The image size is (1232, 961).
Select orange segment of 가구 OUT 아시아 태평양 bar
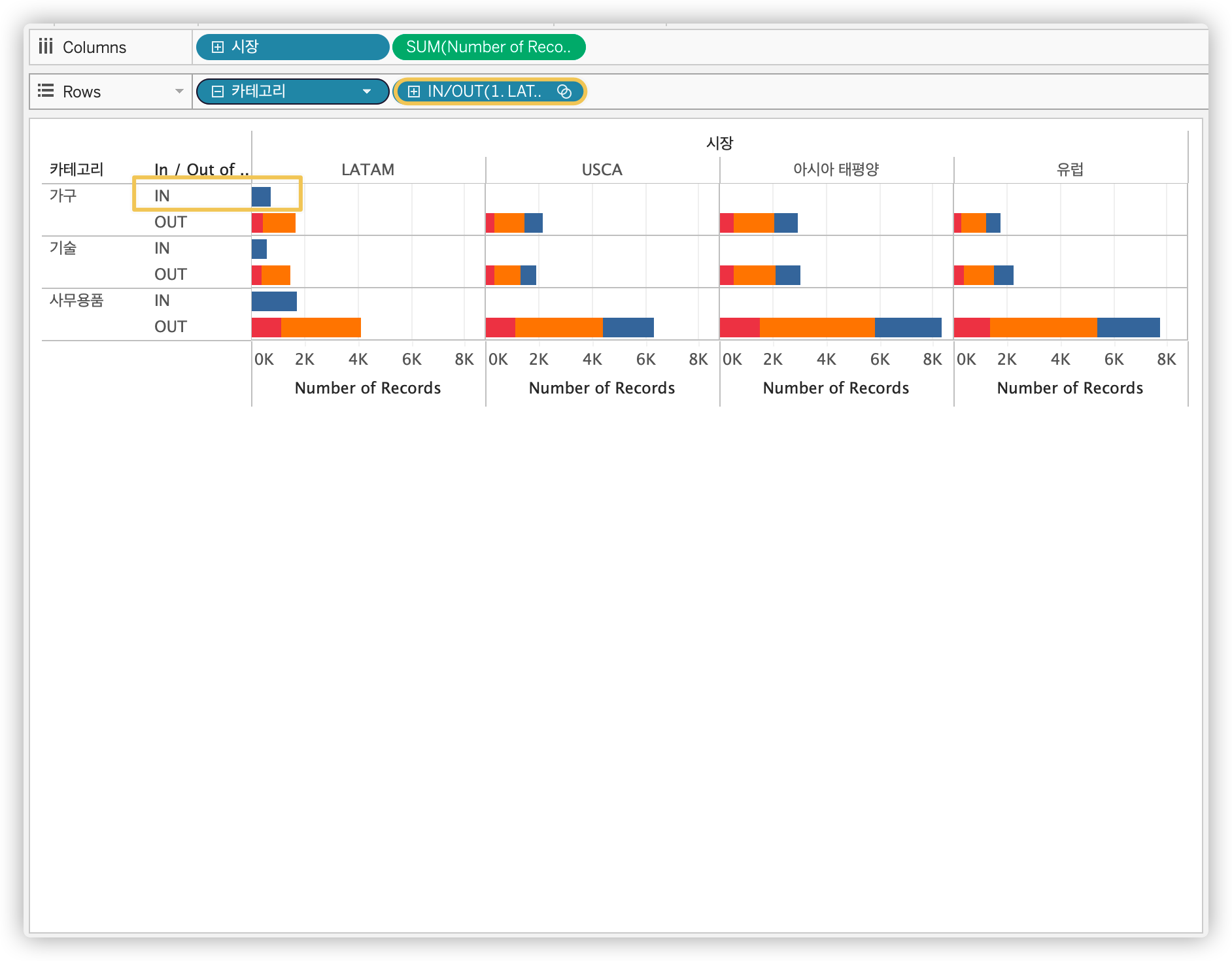[x=754, y=223]
